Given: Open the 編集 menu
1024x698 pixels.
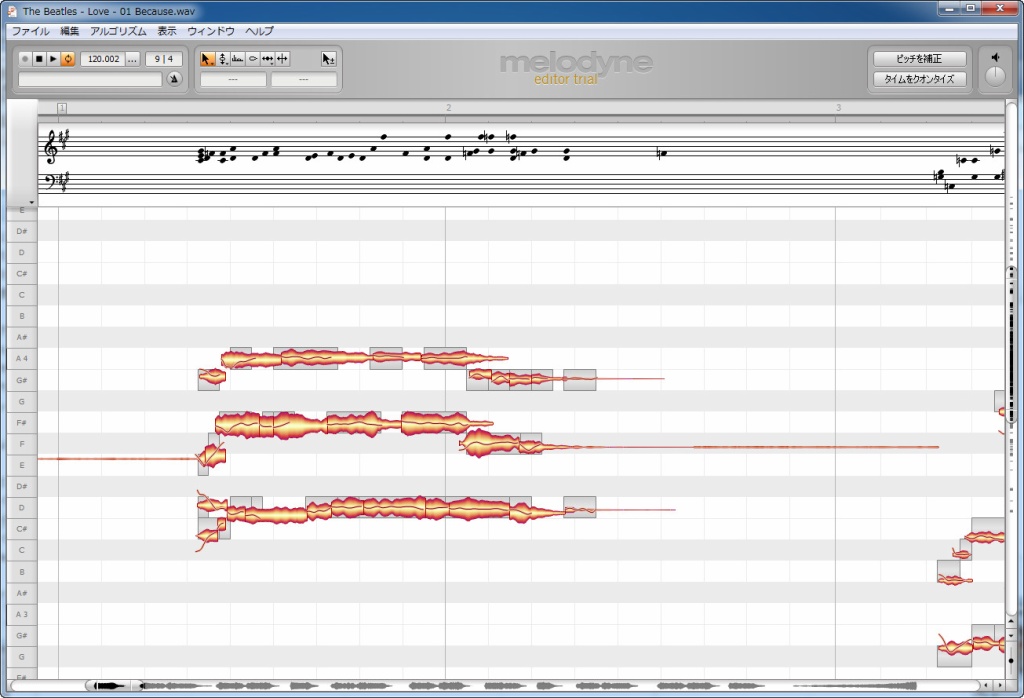Looking at the screenshot, I should 69,31.
